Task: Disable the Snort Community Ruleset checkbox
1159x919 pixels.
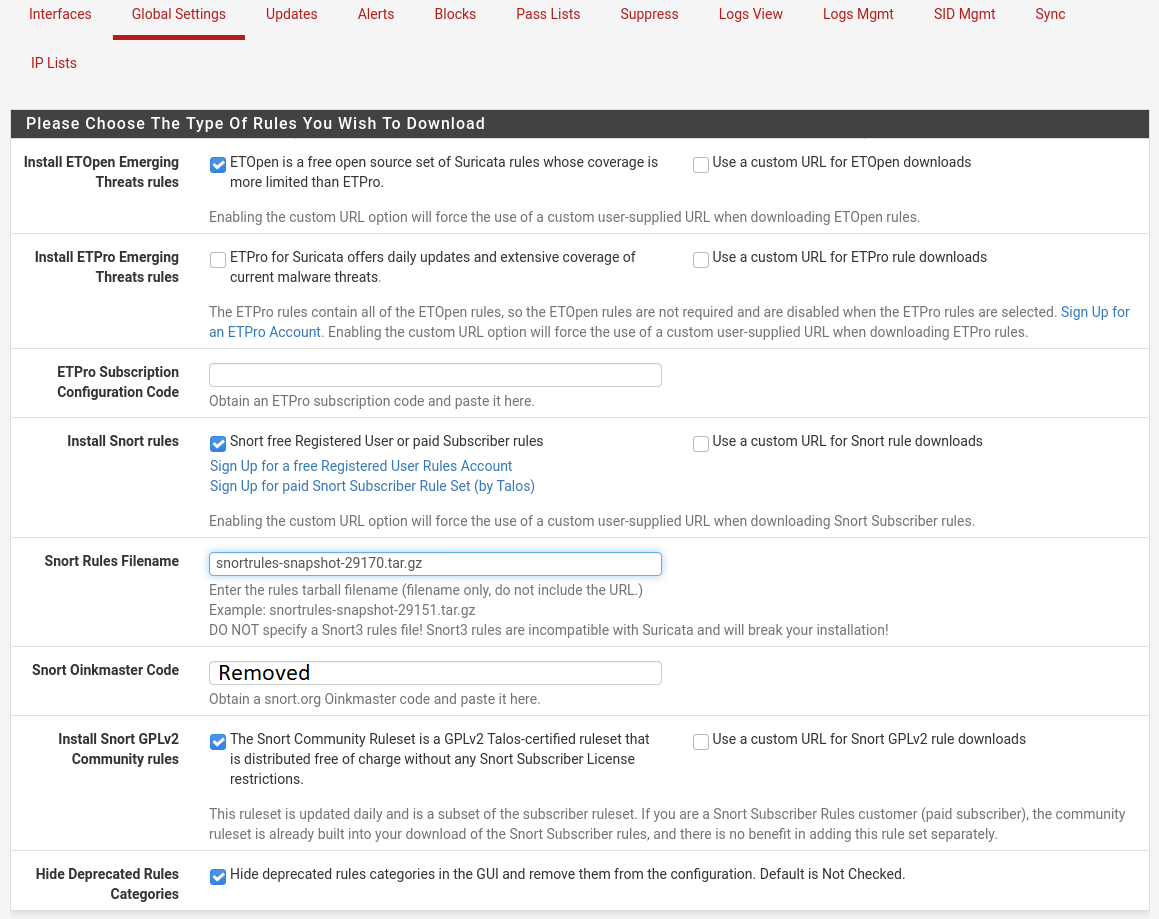Action: tap(218, 742)
